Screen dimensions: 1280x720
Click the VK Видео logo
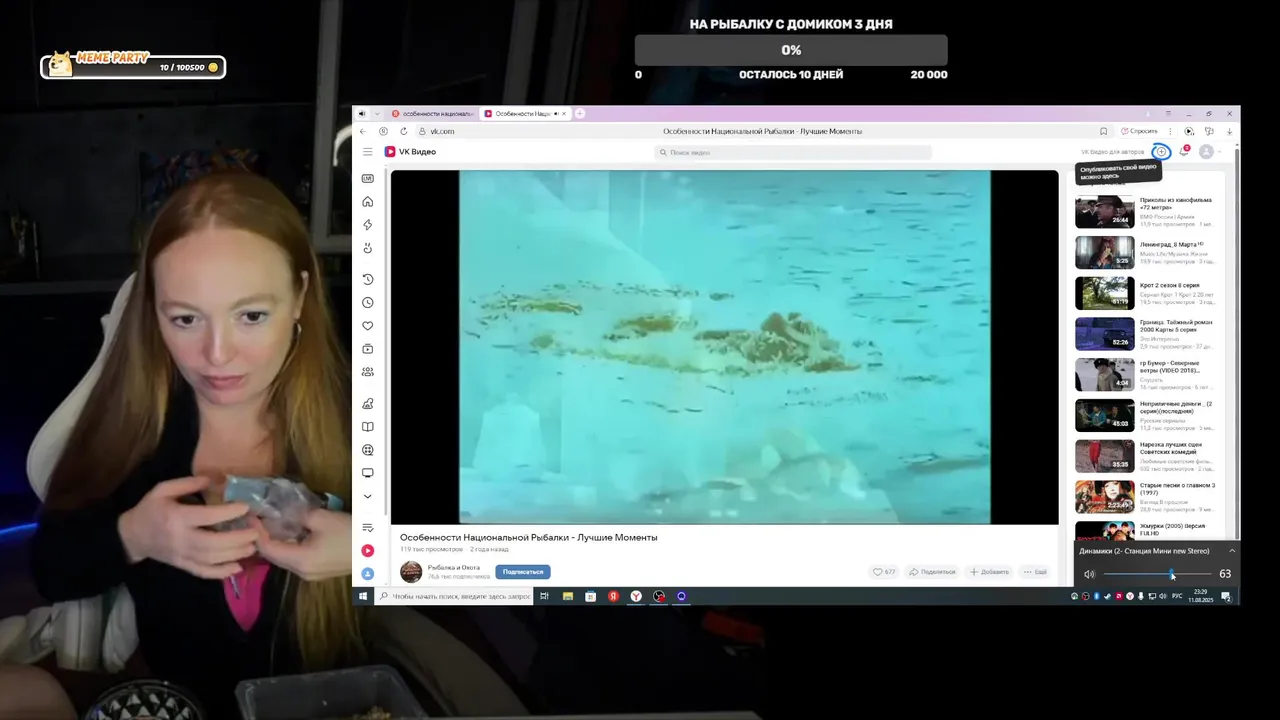410,152
